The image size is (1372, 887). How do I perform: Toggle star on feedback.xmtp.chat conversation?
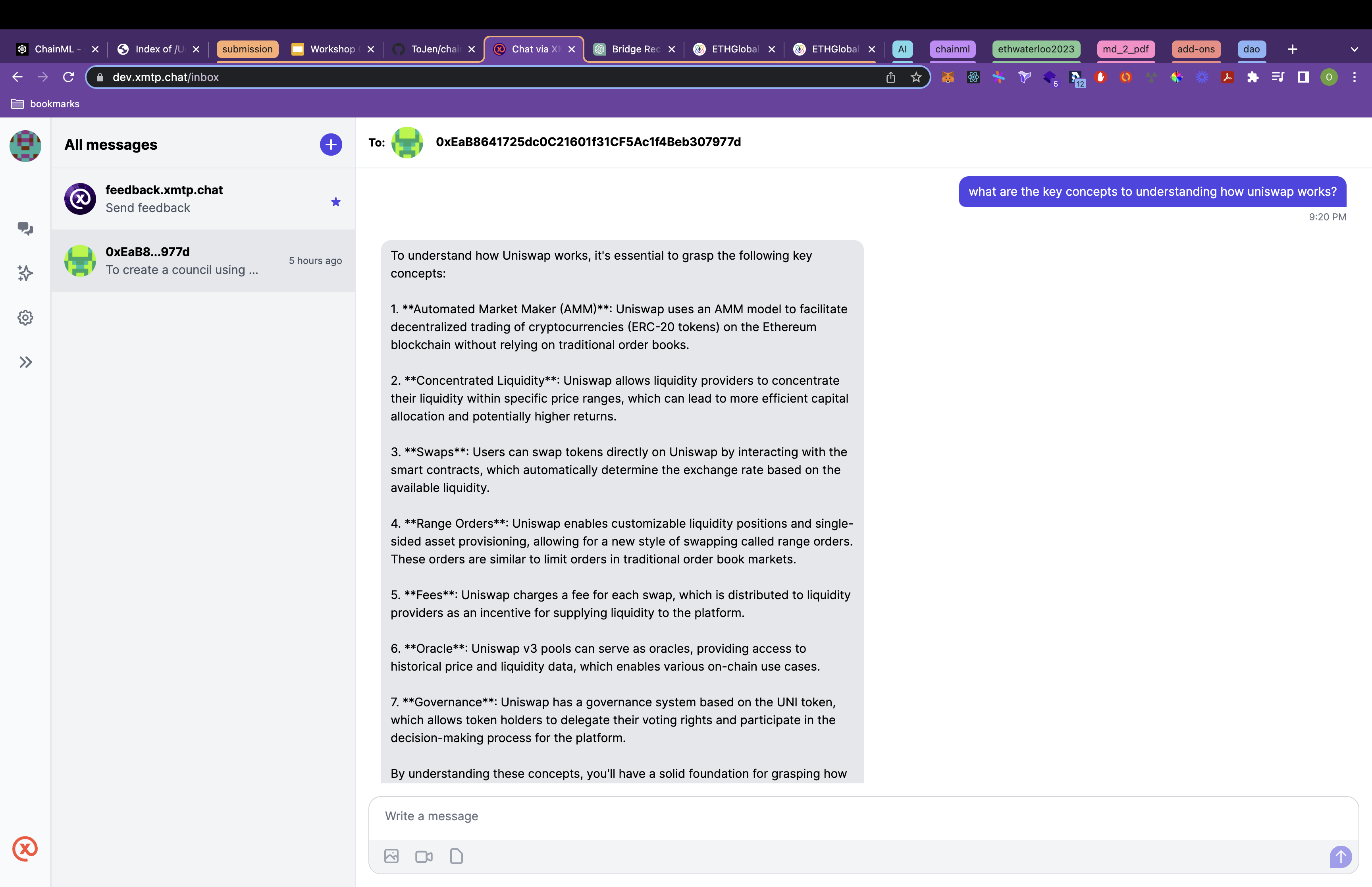pos(336,202)
